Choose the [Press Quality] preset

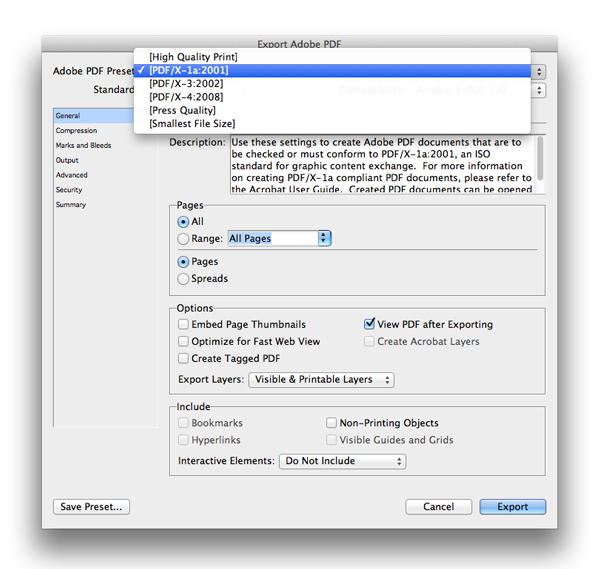pos(332,111)
